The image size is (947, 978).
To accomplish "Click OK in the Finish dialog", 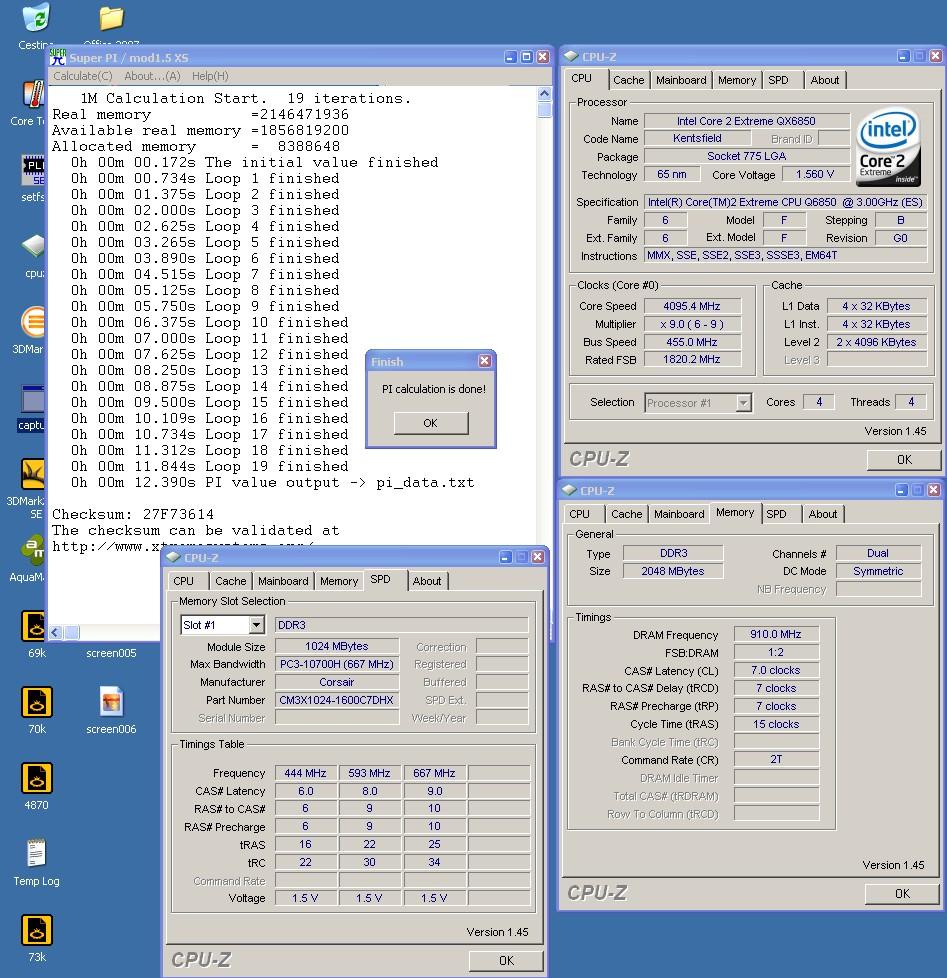I will point(430,423).
